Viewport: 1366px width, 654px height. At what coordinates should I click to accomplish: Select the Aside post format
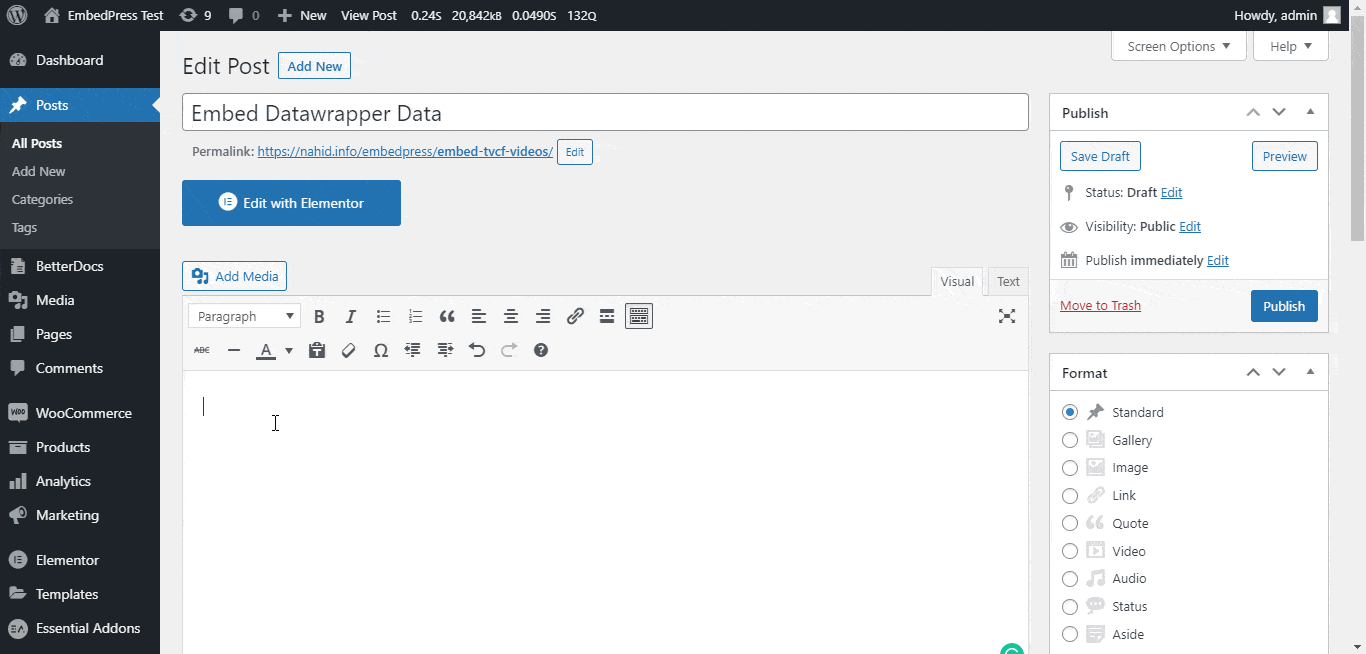pyautogui.click(x=1070, y=634)
